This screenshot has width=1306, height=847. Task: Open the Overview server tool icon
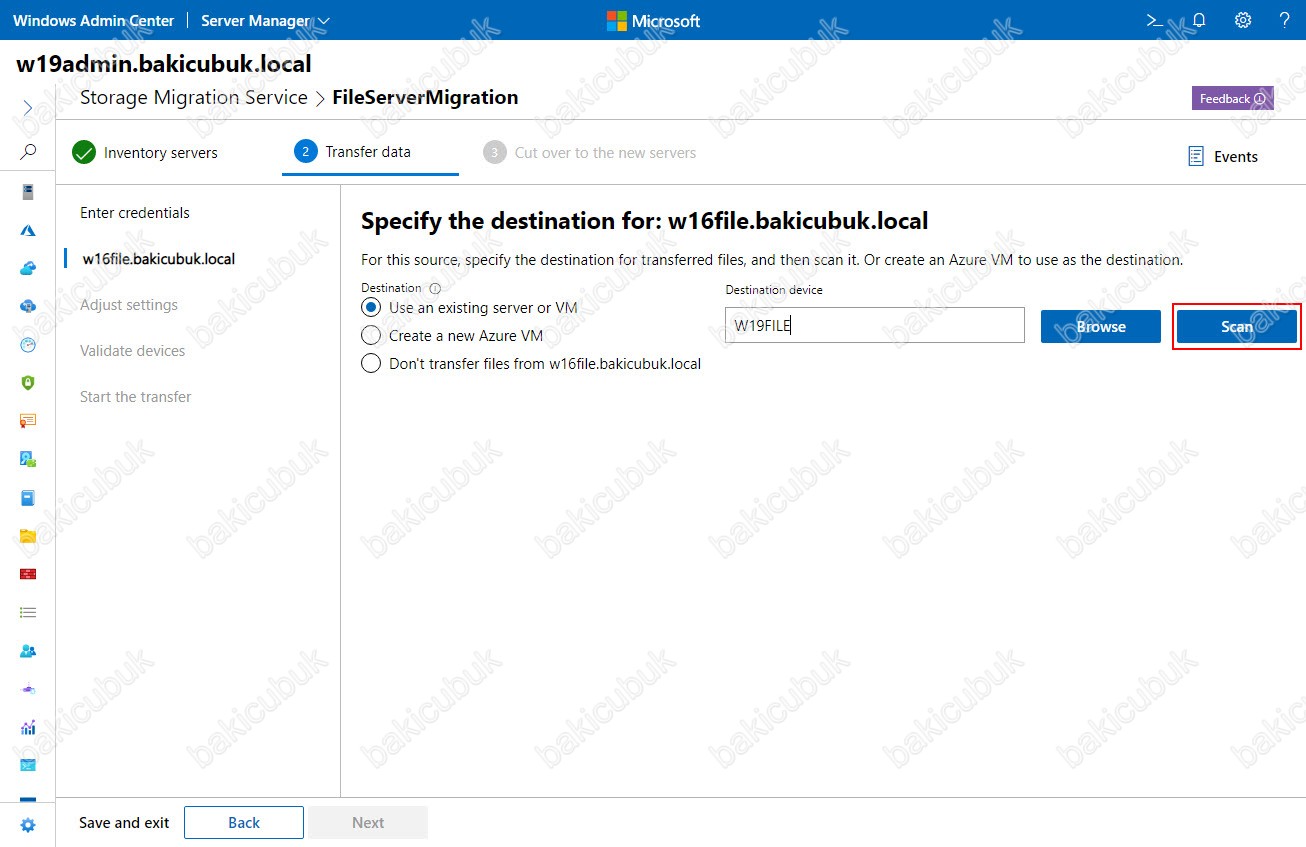(x=28, y=191)
